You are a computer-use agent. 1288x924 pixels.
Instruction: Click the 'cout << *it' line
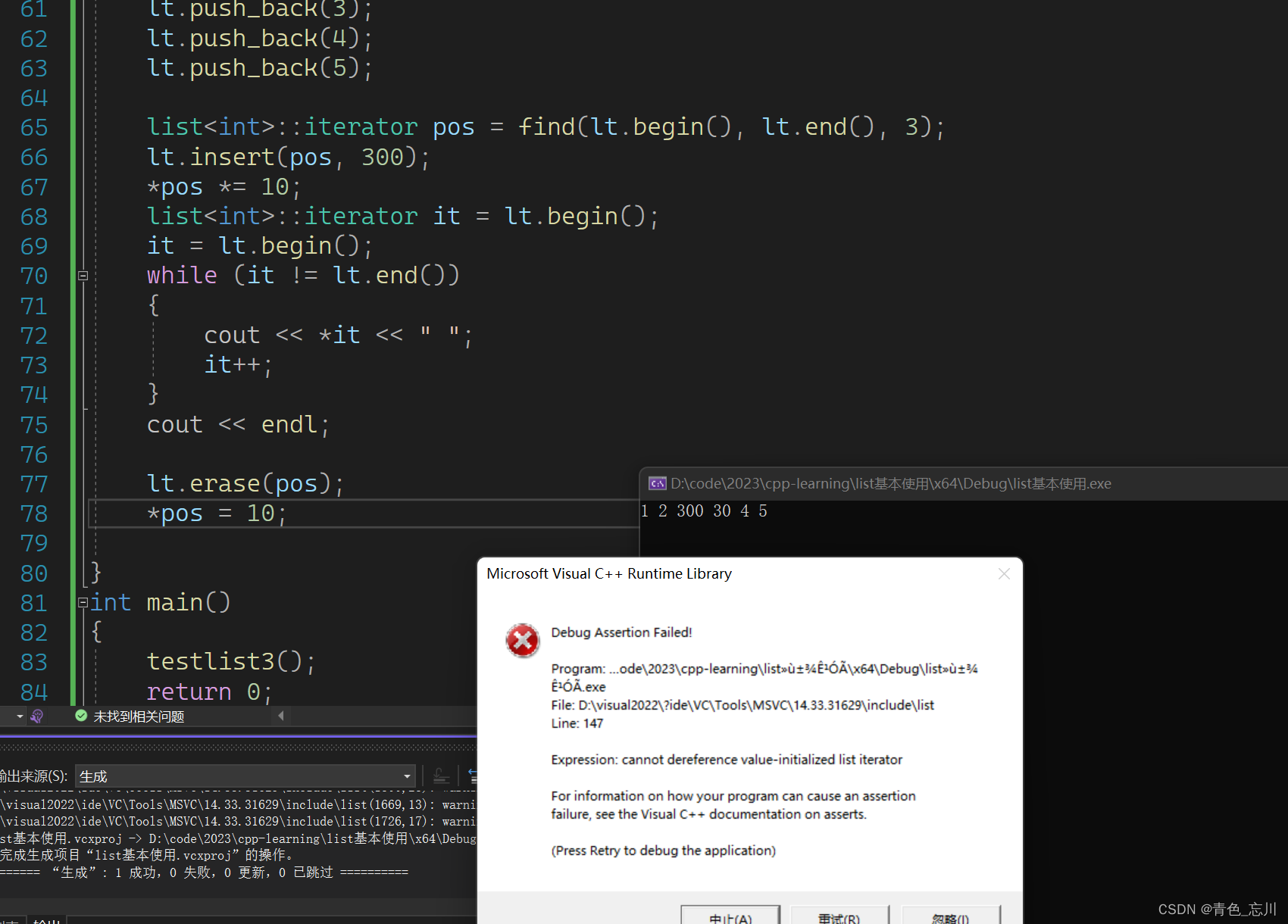(338, 336)
